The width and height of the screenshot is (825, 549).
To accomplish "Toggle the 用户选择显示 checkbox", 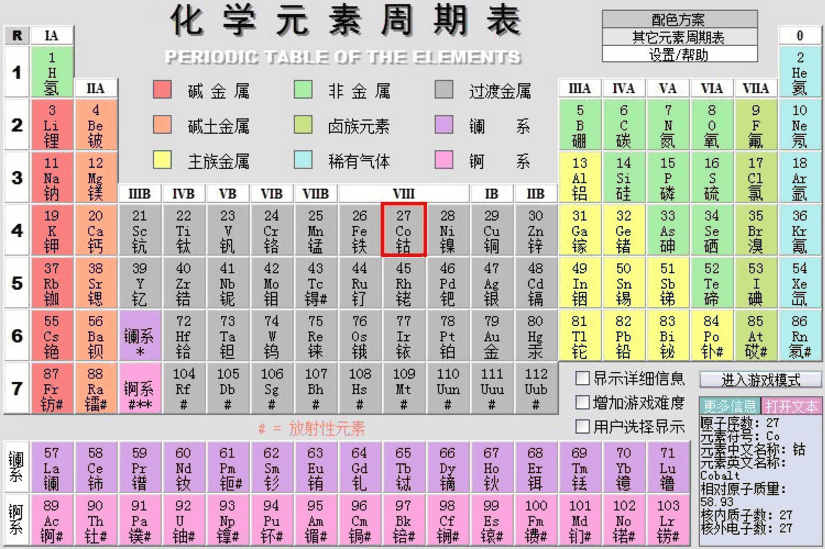I will coord(582,427).
